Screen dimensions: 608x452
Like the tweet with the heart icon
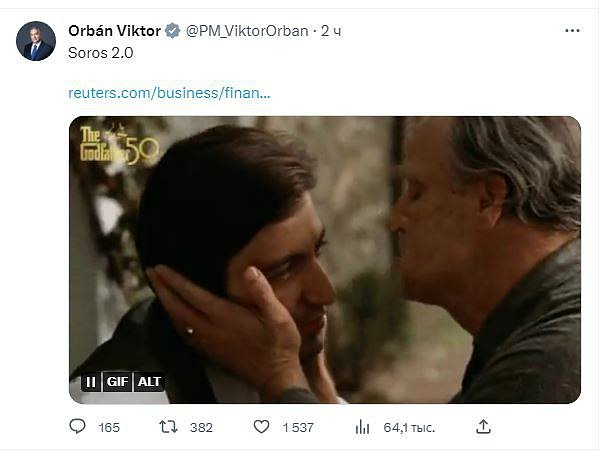261,427
